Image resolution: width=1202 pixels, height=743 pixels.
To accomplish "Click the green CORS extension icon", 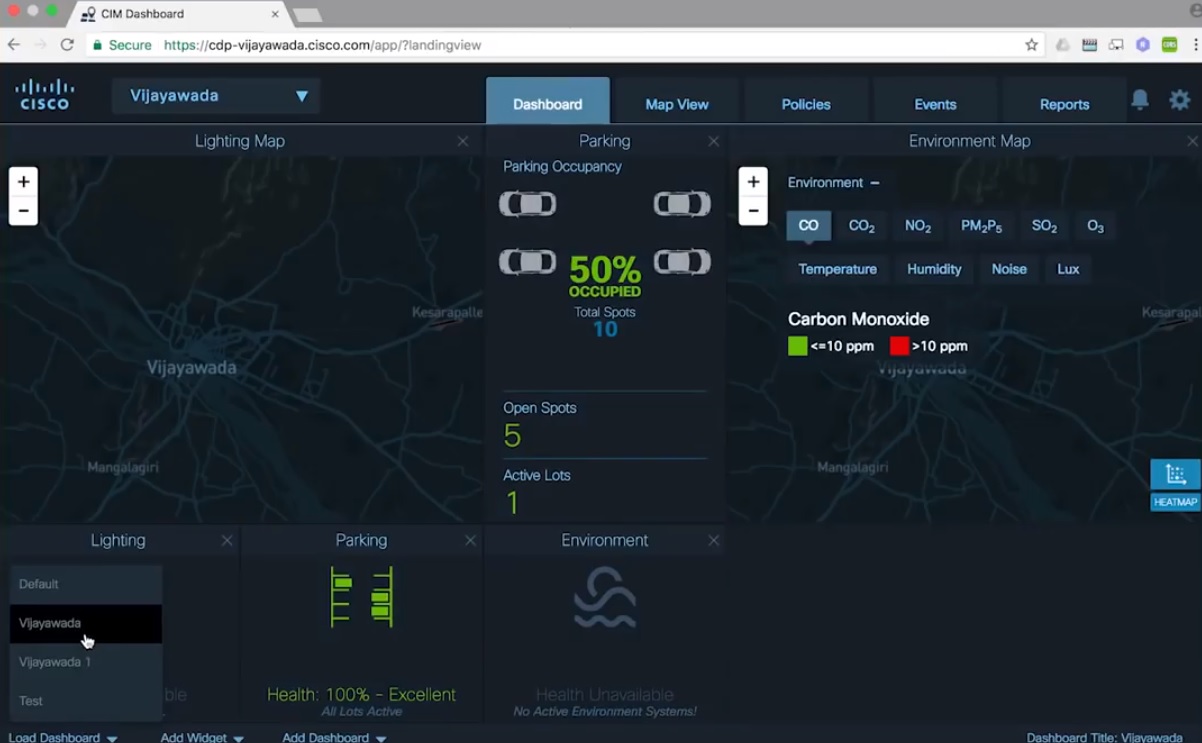I will pyautogui.click(x=1169, y=45).
